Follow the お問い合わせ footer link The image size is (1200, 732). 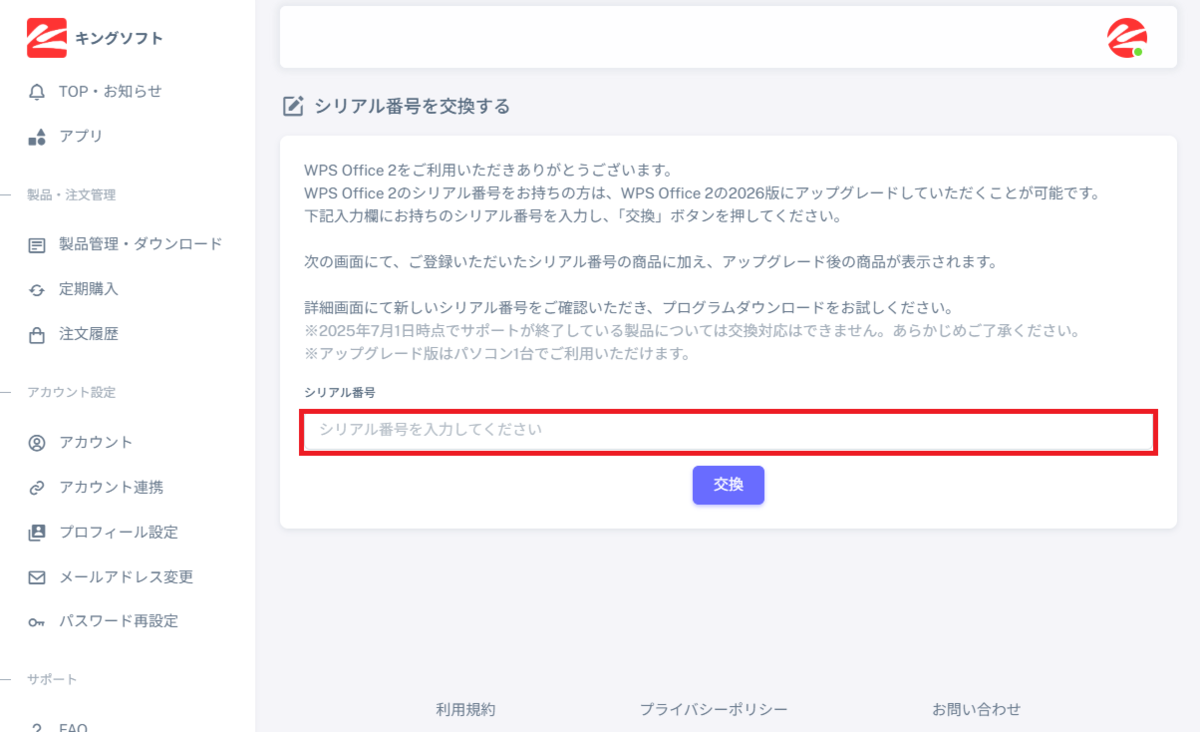coord(977,710)
